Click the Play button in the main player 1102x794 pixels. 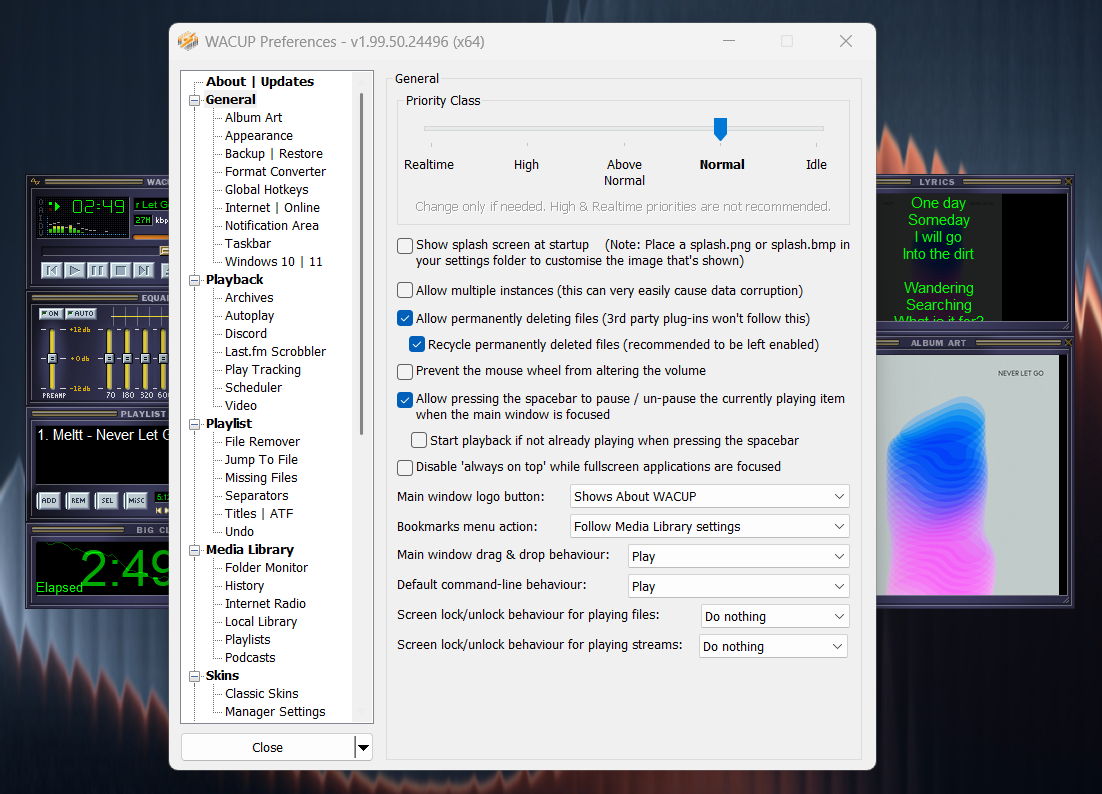[x=74, y=270]
